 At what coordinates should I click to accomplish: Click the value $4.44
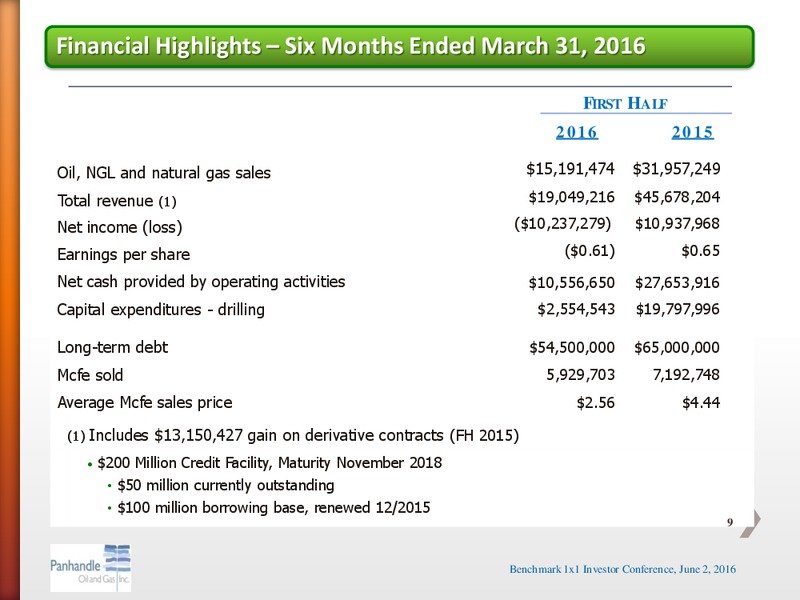701,403
